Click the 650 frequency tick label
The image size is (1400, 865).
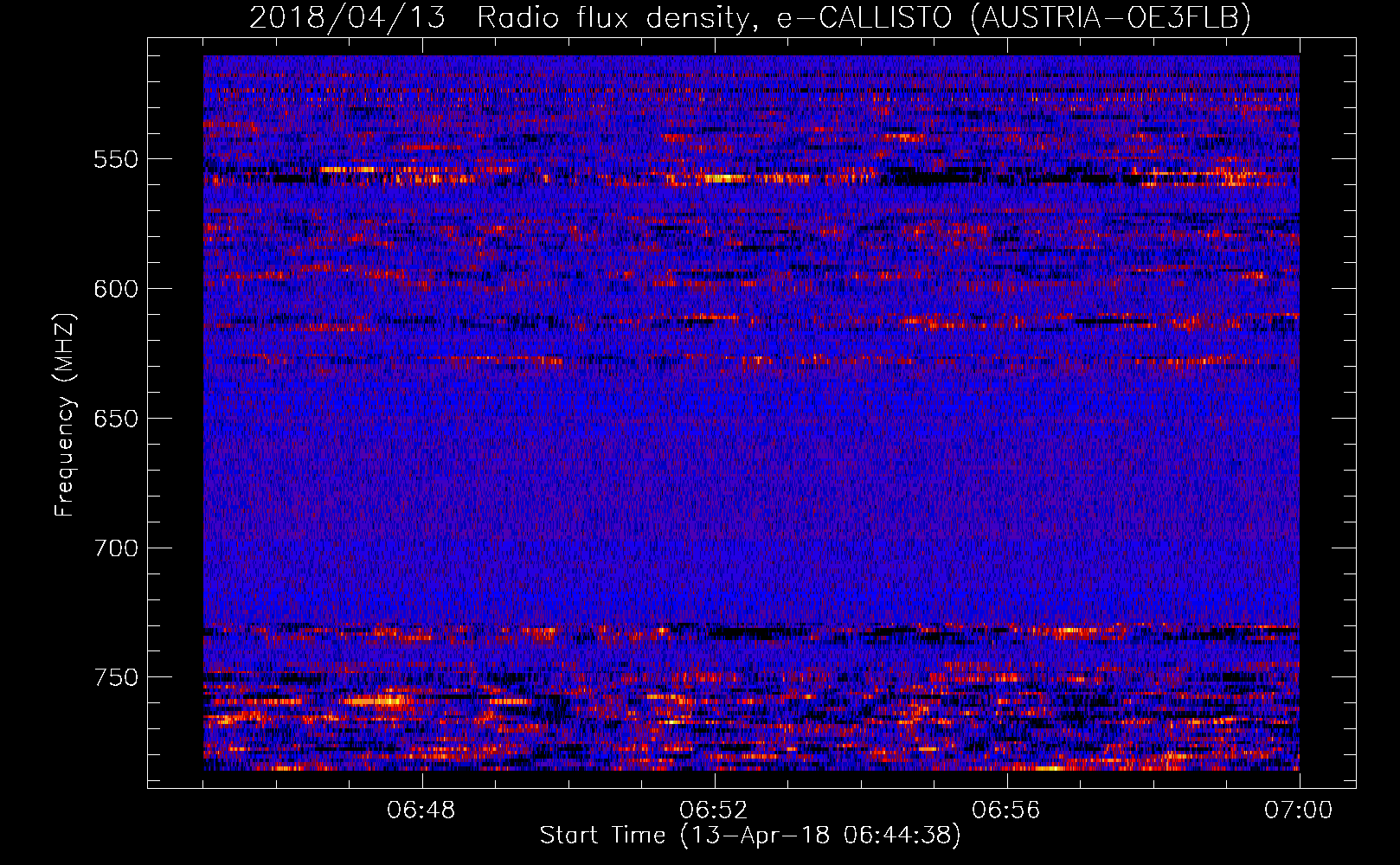(x=116, y=419)
